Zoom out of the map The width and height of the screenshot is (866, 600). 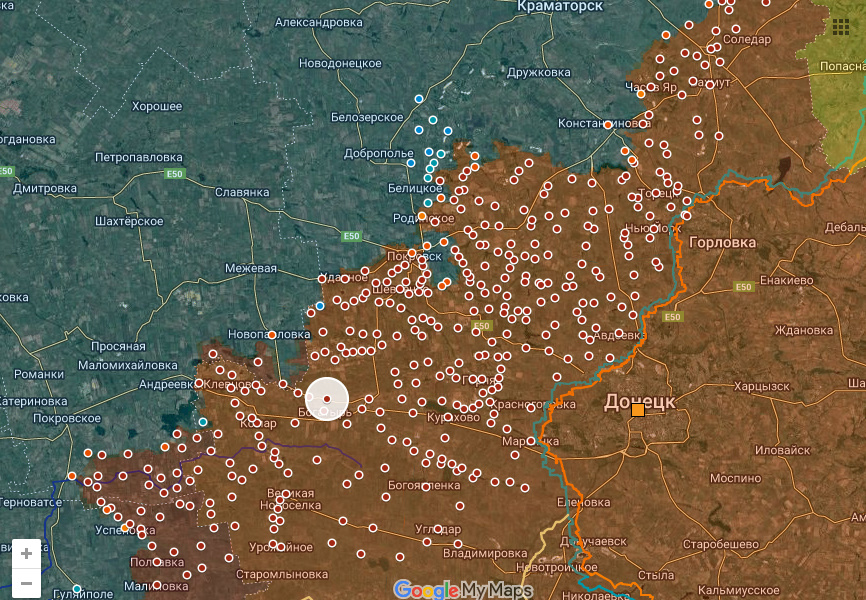point(26,582)
